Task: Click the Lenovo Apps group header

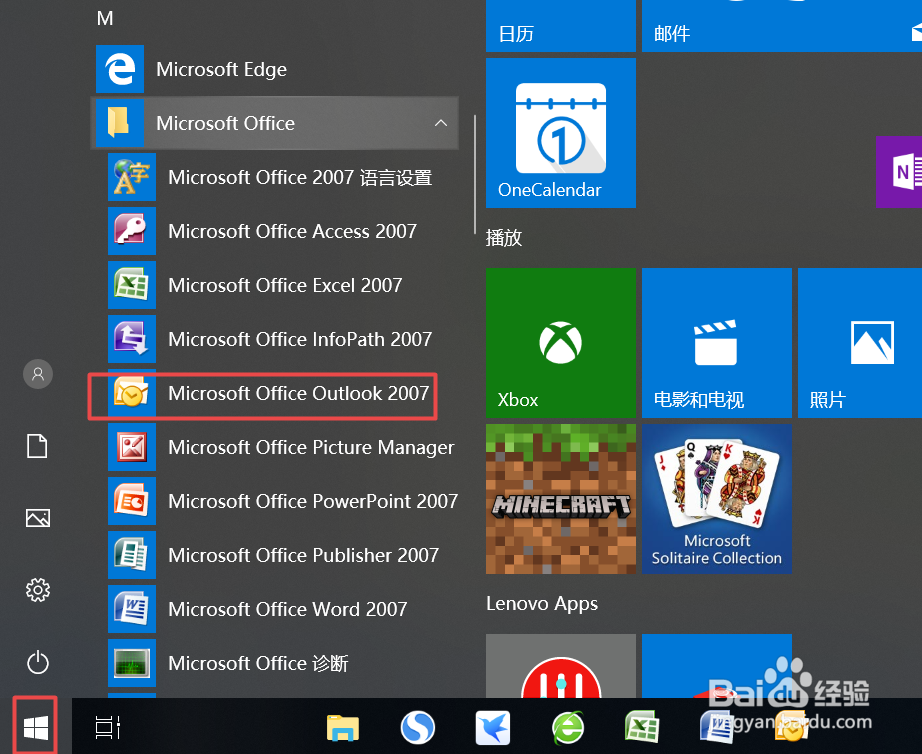Action: click(x=542, y=604)
